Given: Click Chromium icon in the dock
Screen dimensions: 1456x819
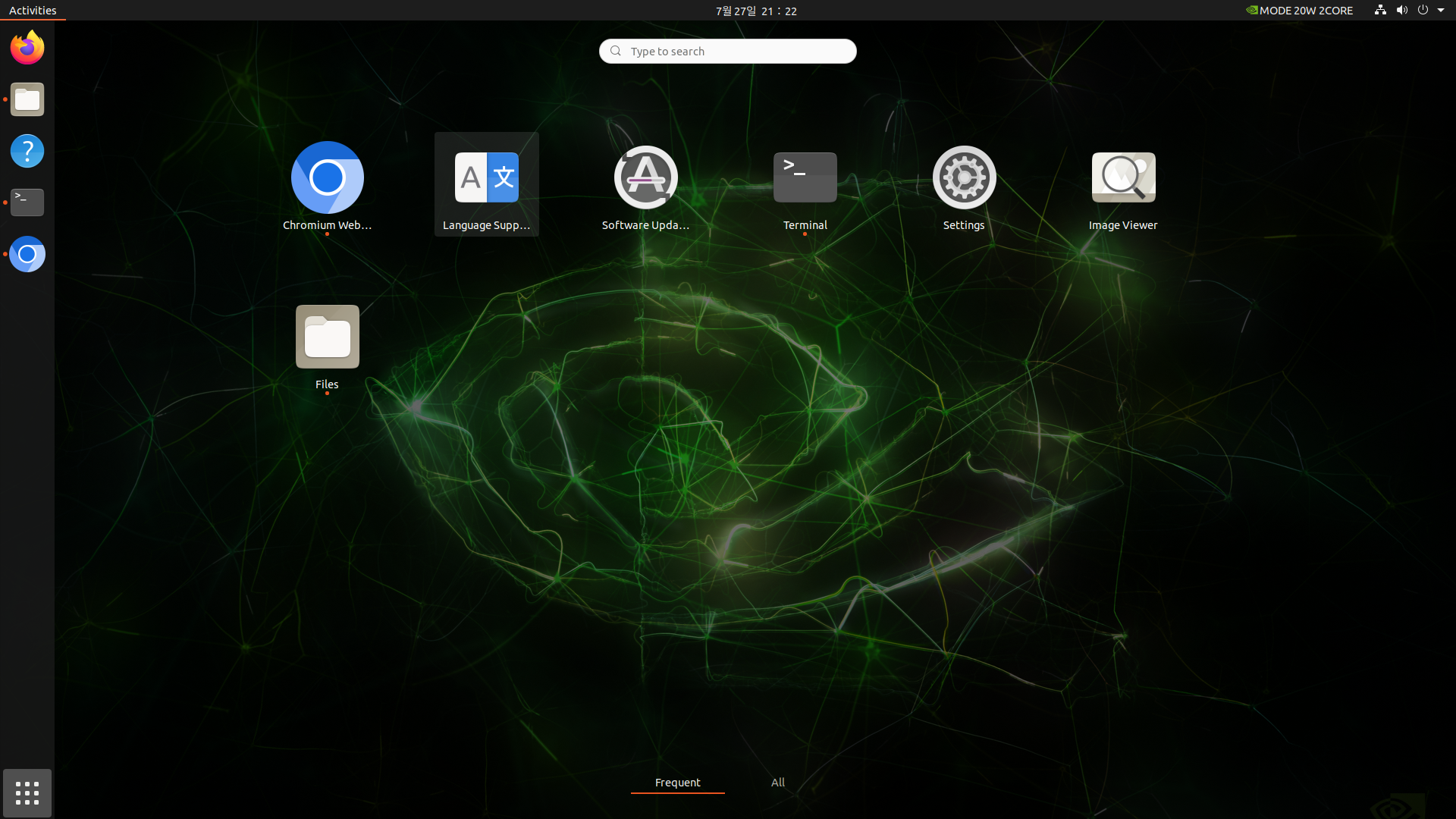Looking at the screenshot, I should pos(27,254).
